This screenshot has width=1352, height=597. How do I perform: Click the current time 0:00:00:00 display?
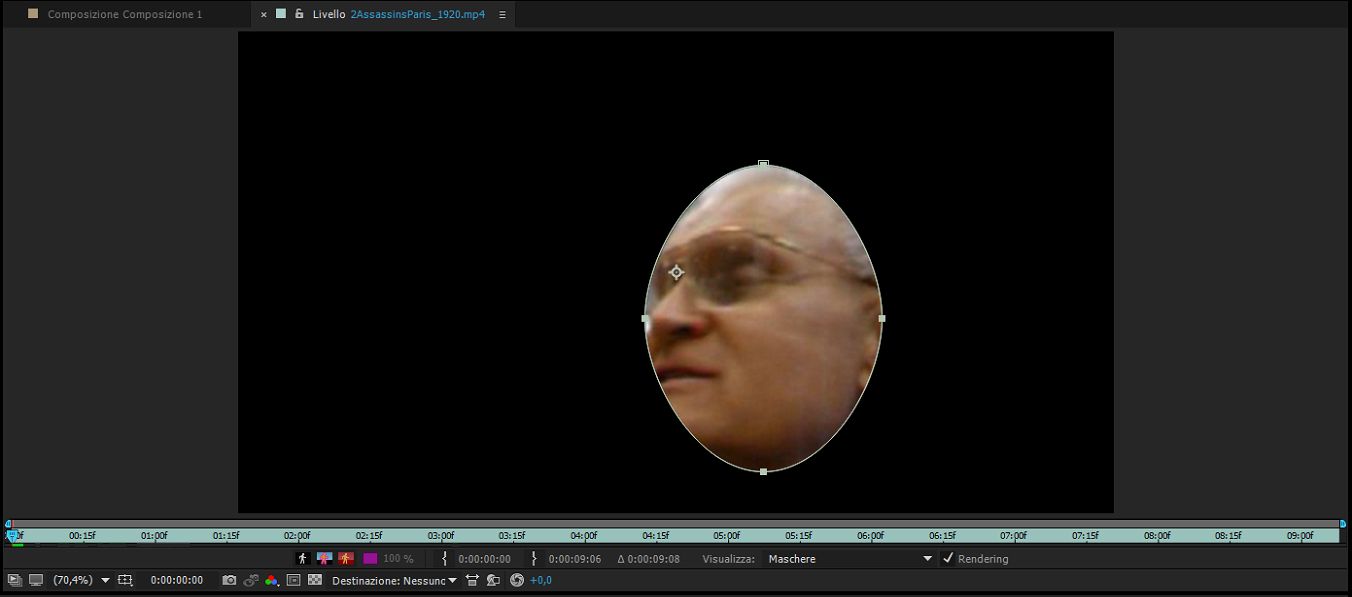tap(177, 580)
